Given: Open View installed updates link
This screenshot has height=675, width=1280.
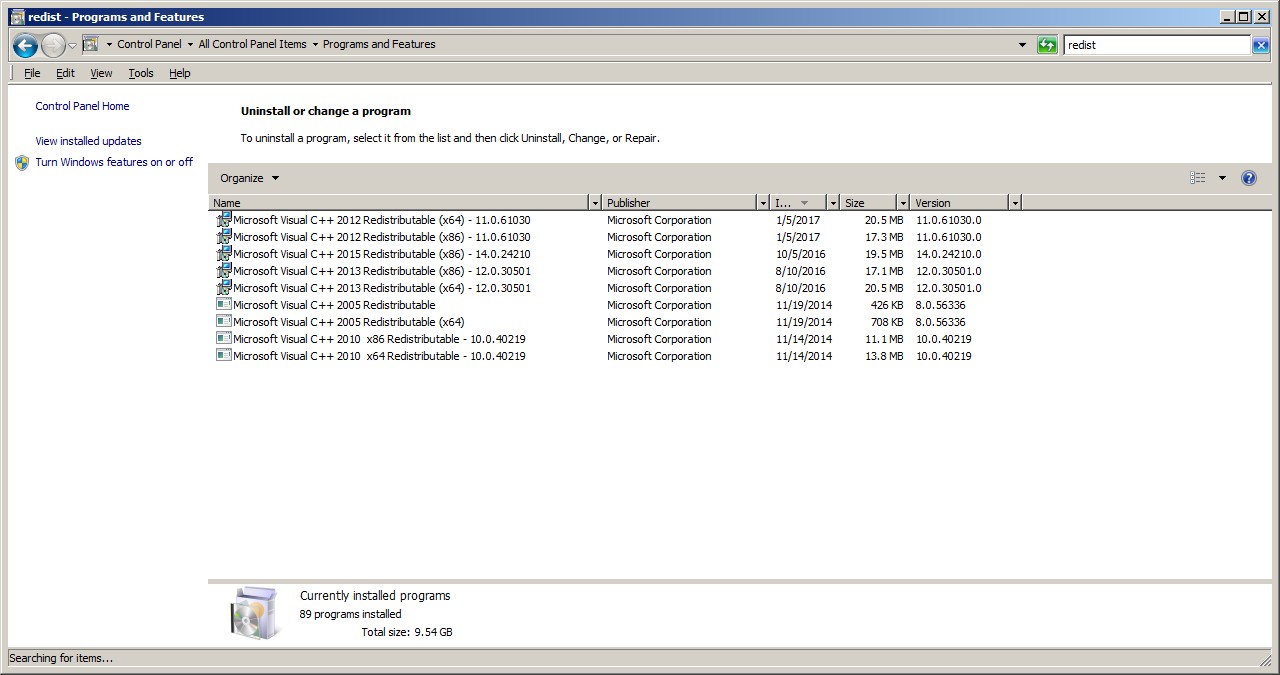Looking at the screenshot, I should point(88,141).
